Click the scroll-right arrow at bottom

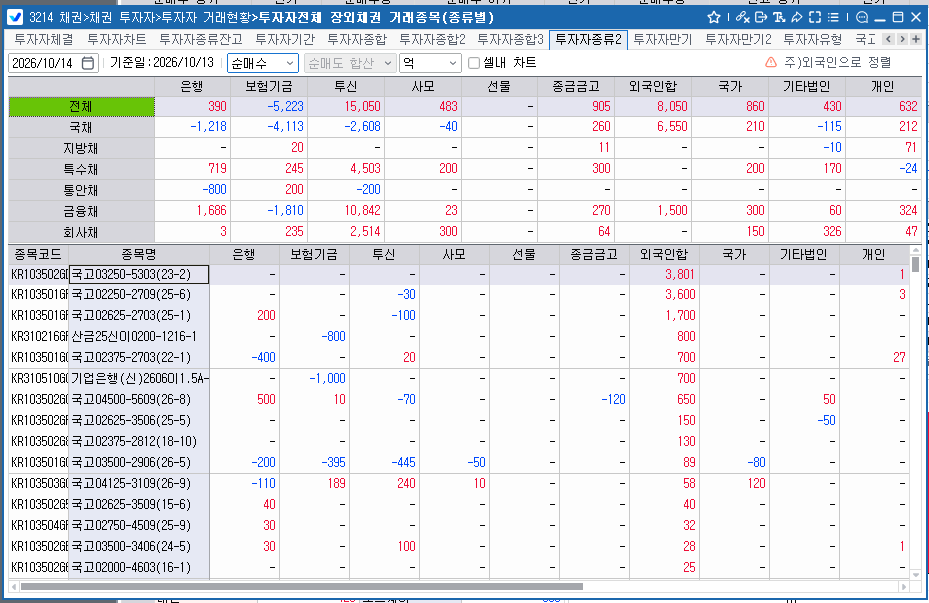tap(904, 586)
